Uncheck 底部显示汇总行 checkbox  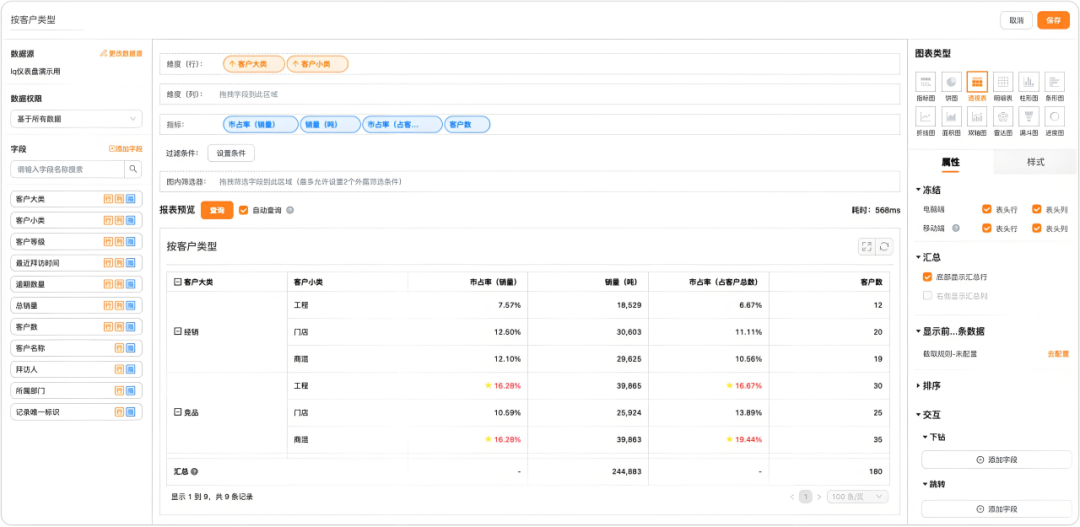point(927,277)
